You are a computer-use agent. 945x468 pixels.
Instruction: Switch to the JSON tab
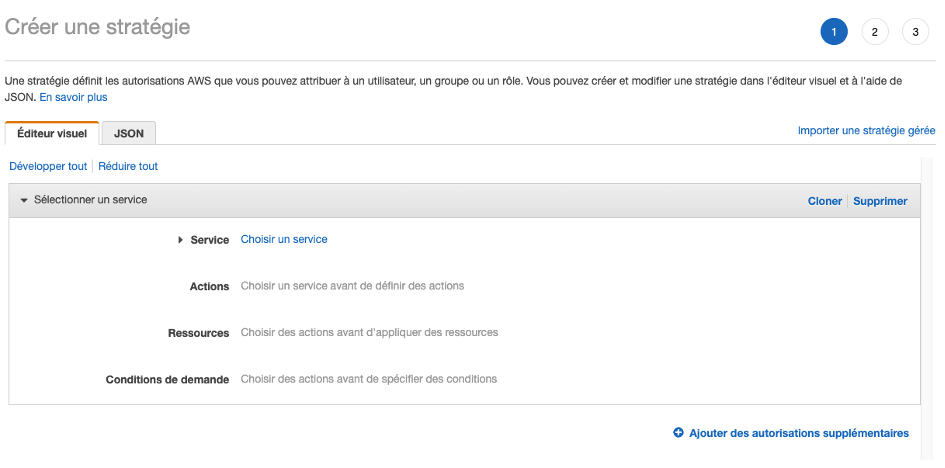(x=128, y=133)
